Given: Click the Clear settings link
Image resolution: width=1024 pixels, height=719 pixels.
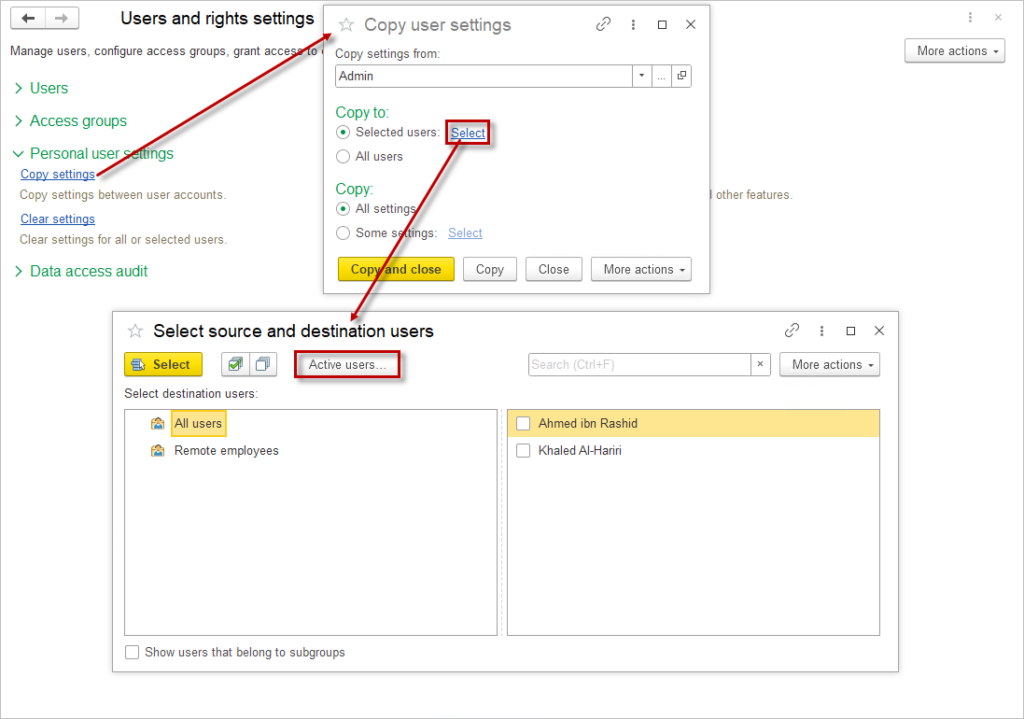Looking at the screenshot, I should 57,219.
